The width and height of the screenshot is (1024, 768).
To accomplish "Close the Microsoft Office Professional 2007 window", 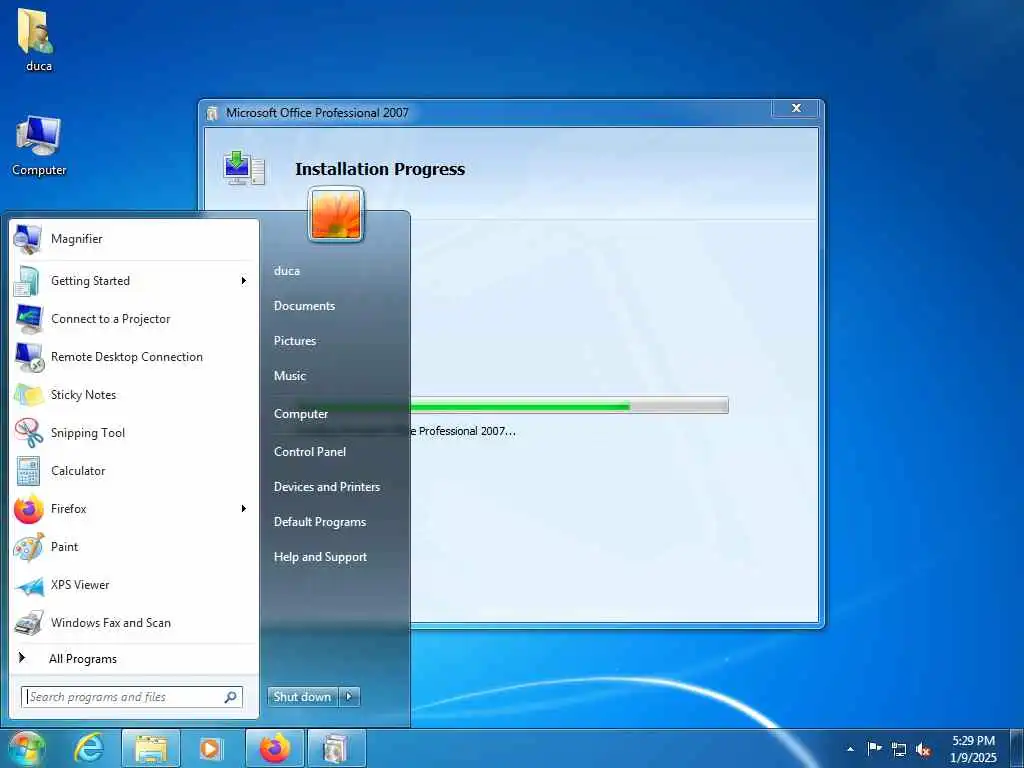I will tap(795, 108).
